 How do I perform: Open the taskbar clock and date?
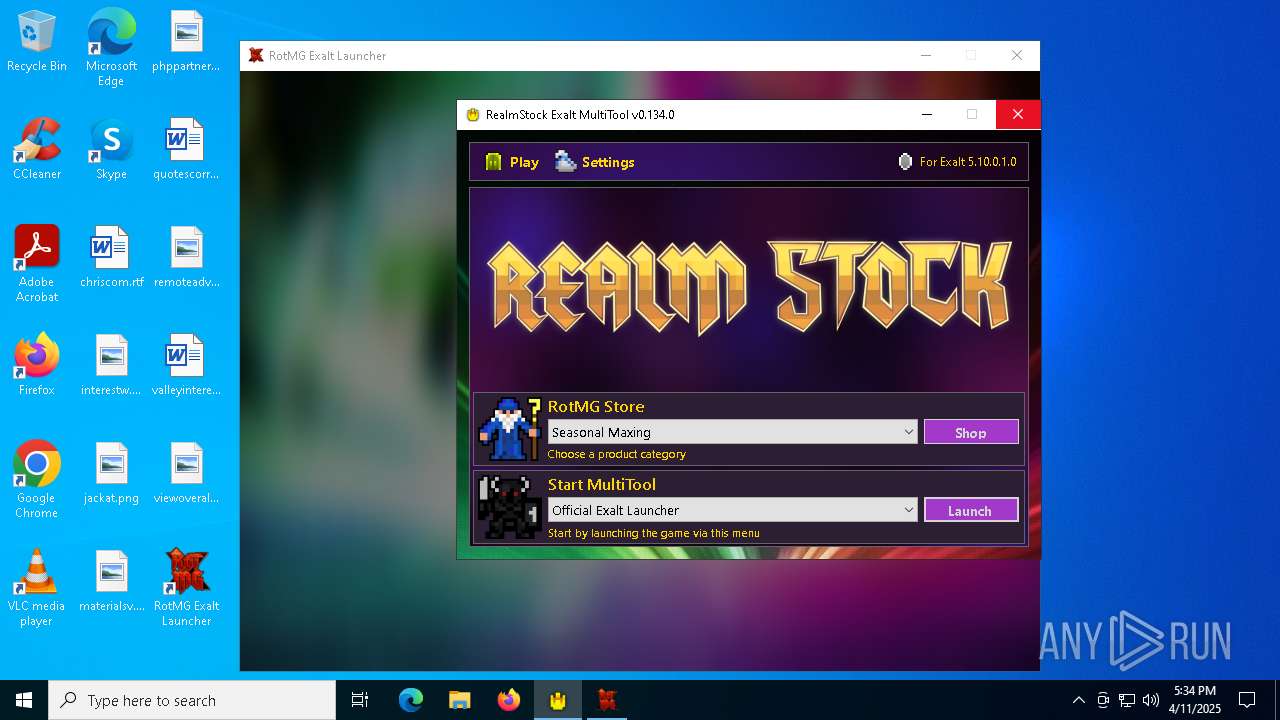[1195, 700]
